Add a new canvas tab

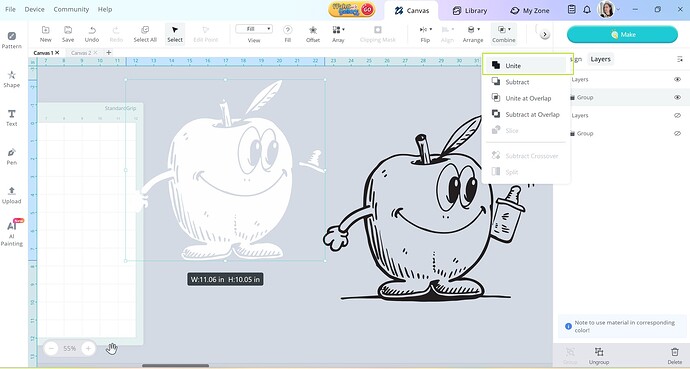click(x=108, y=52)
